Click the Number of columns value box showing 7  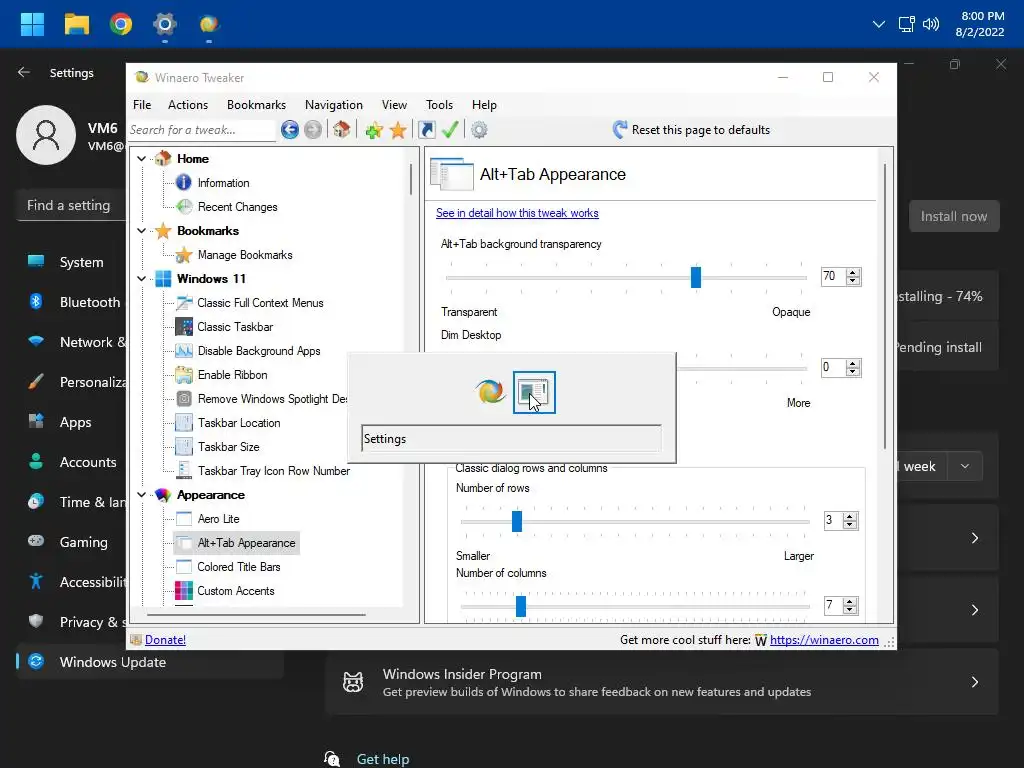832,605
